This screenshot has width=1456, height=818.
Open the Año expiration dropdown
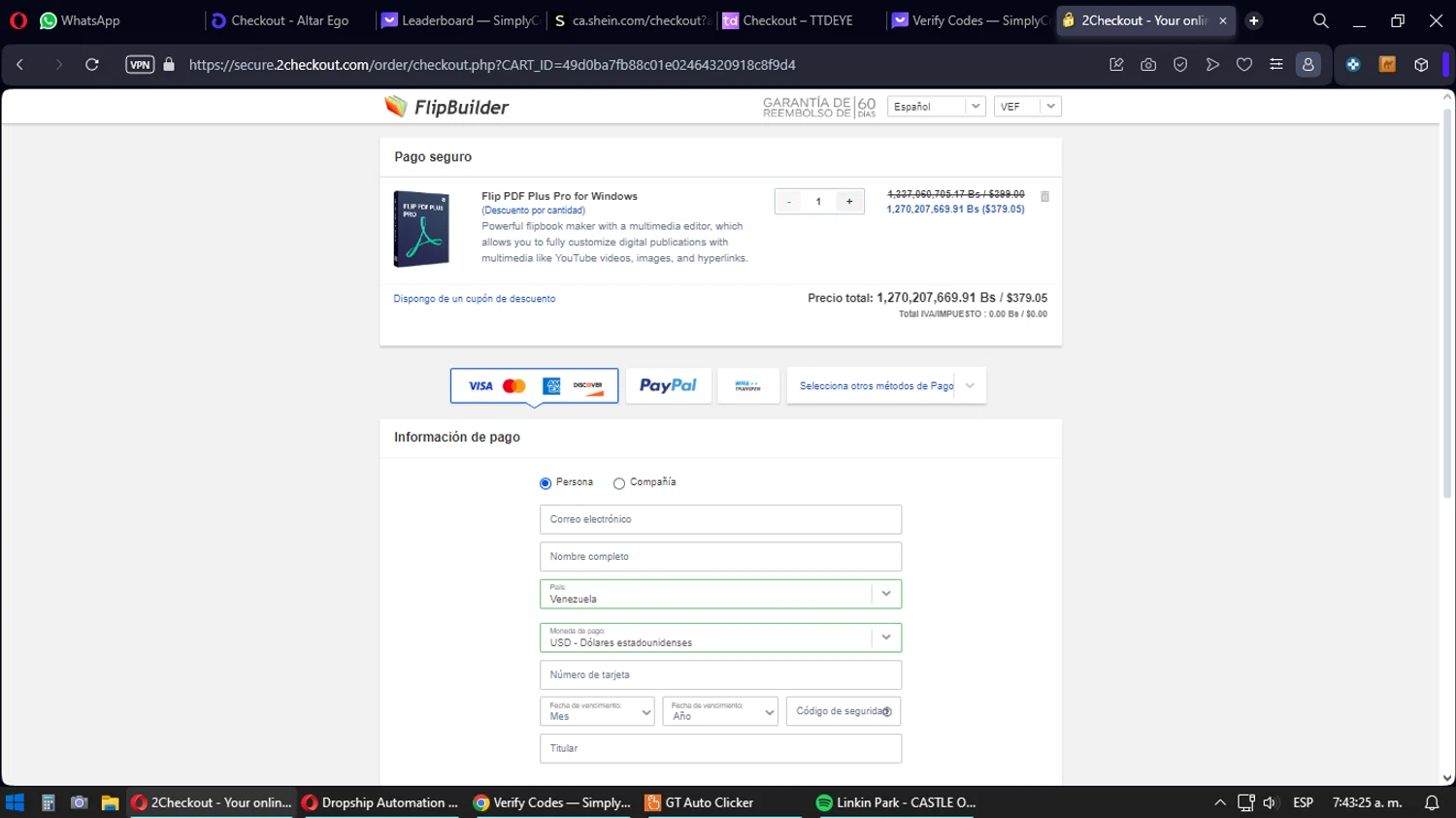[720, 711]
